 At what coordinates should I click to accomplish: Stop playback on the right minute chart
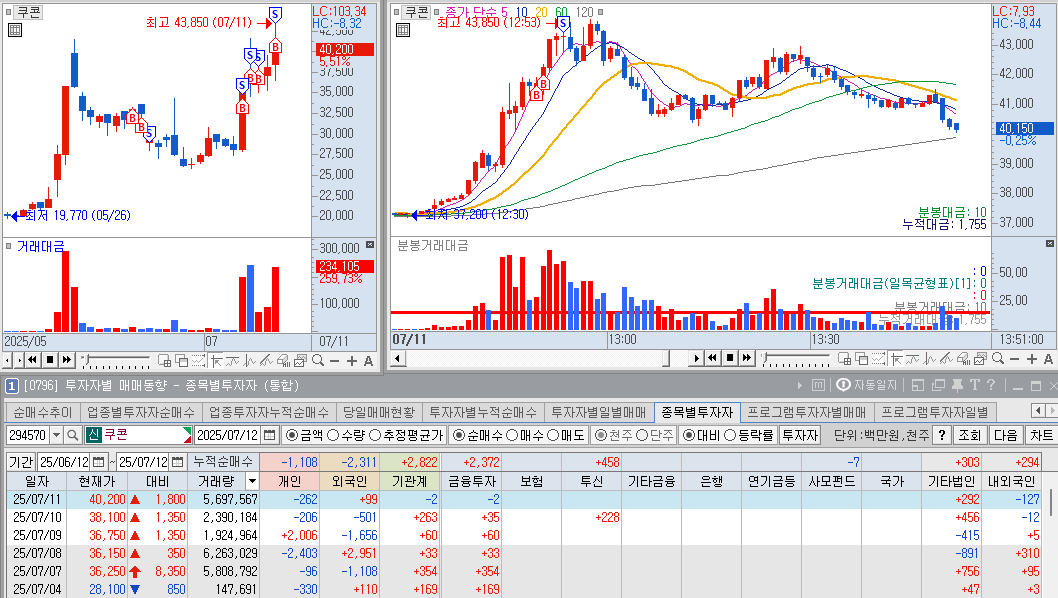tap(729, 358)
